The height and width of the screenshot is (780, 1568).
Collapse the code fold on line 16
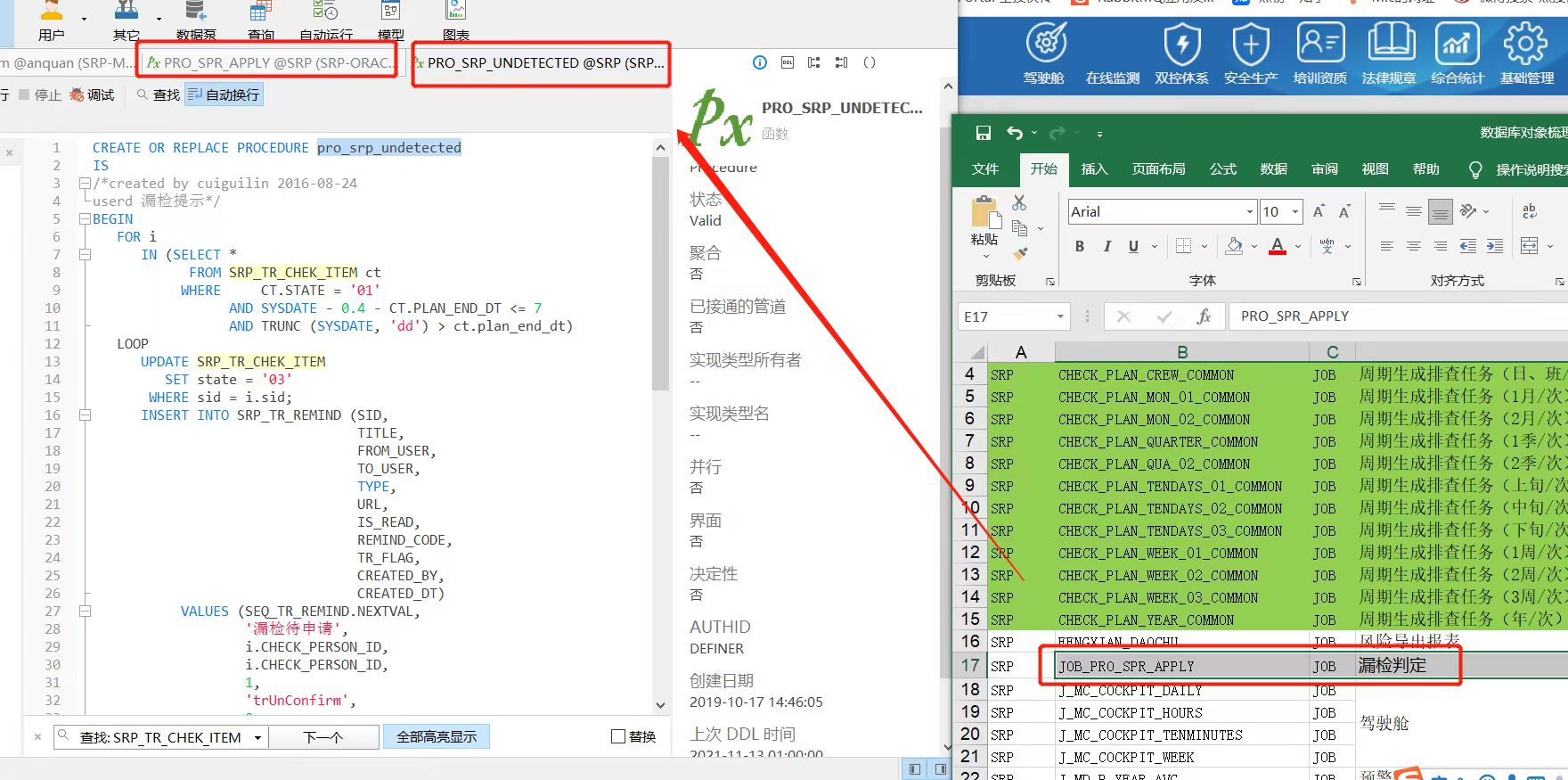85,415
